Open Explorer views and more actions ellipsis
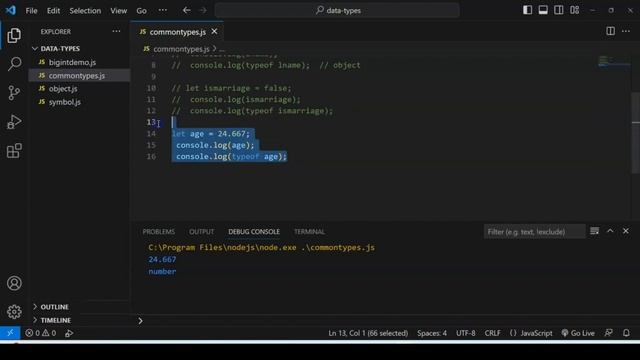Screen dimensions: 640x360 [x=116, y=31]
